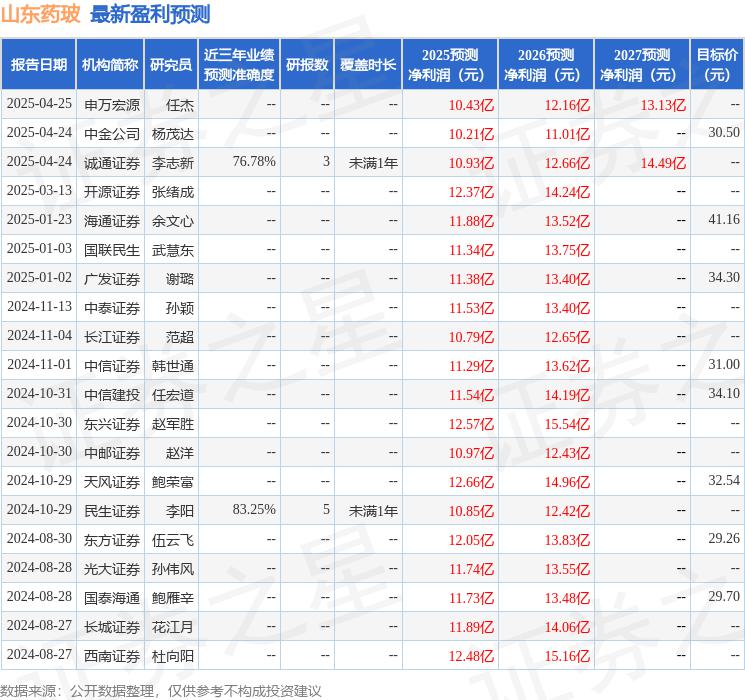
Task: Select the 10.43亿 profit value
Action: (x=471, y=105)
